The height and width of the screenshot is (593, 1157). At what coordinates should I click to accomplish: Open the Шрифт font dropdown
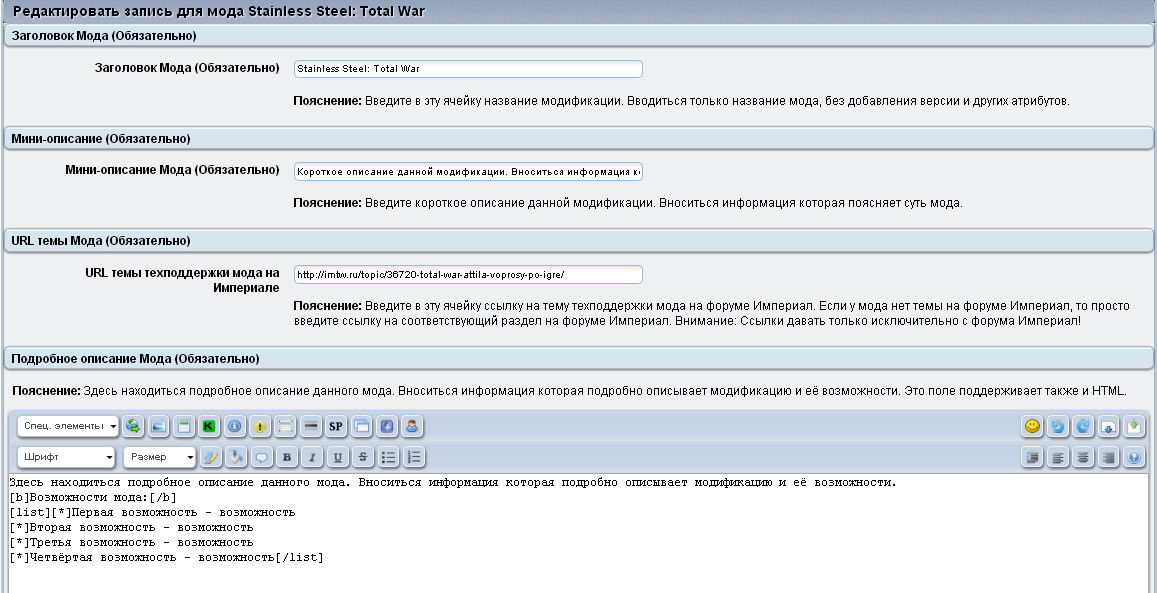coord(66,457)
